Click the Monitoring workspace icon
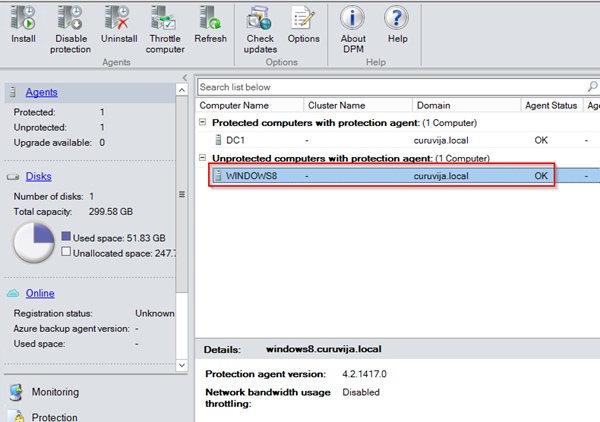This screenshot has width=600, height=422. click(16, 393)
